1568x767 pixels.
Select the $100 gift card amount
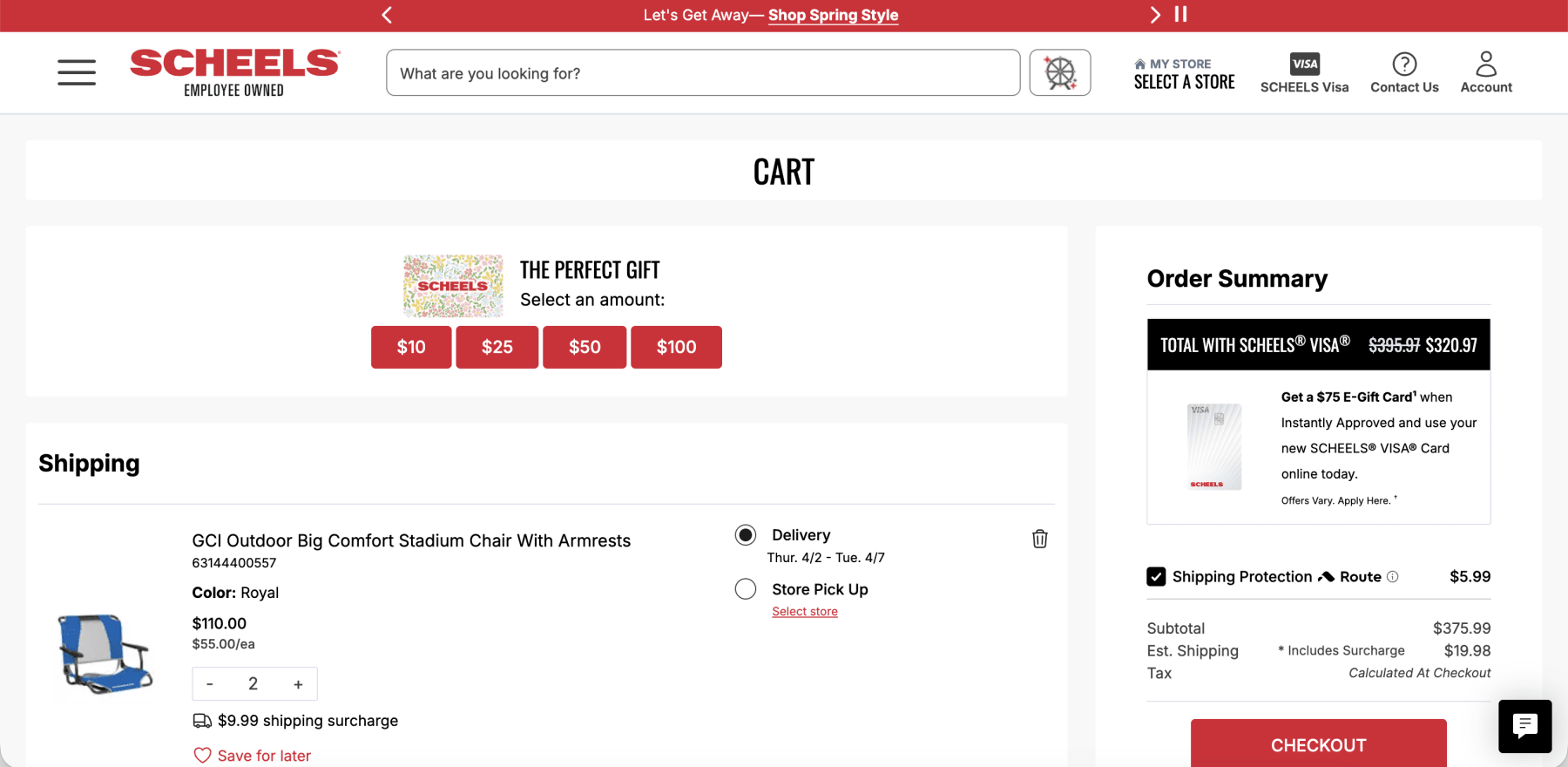[x=676, y=347]
